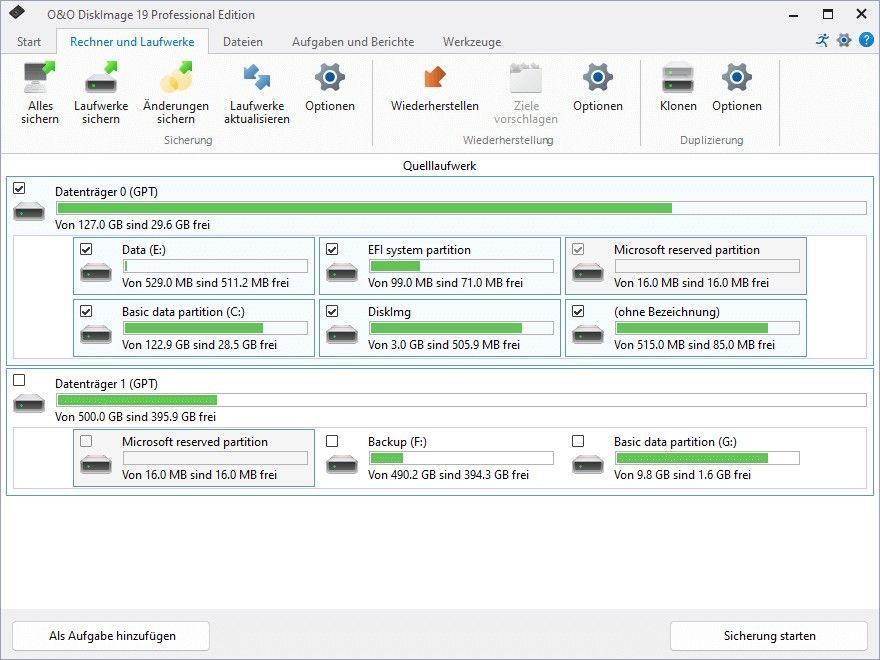Click the Alles sichern icon
The width and height of the screenshot is (880, 660).
pos(40,77)
